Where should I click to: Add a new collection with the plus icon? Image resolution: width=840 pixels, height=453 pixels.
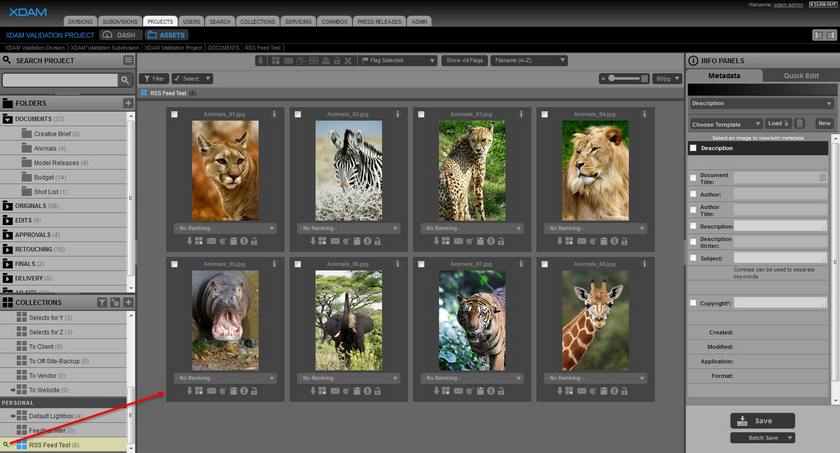[128, 302]
